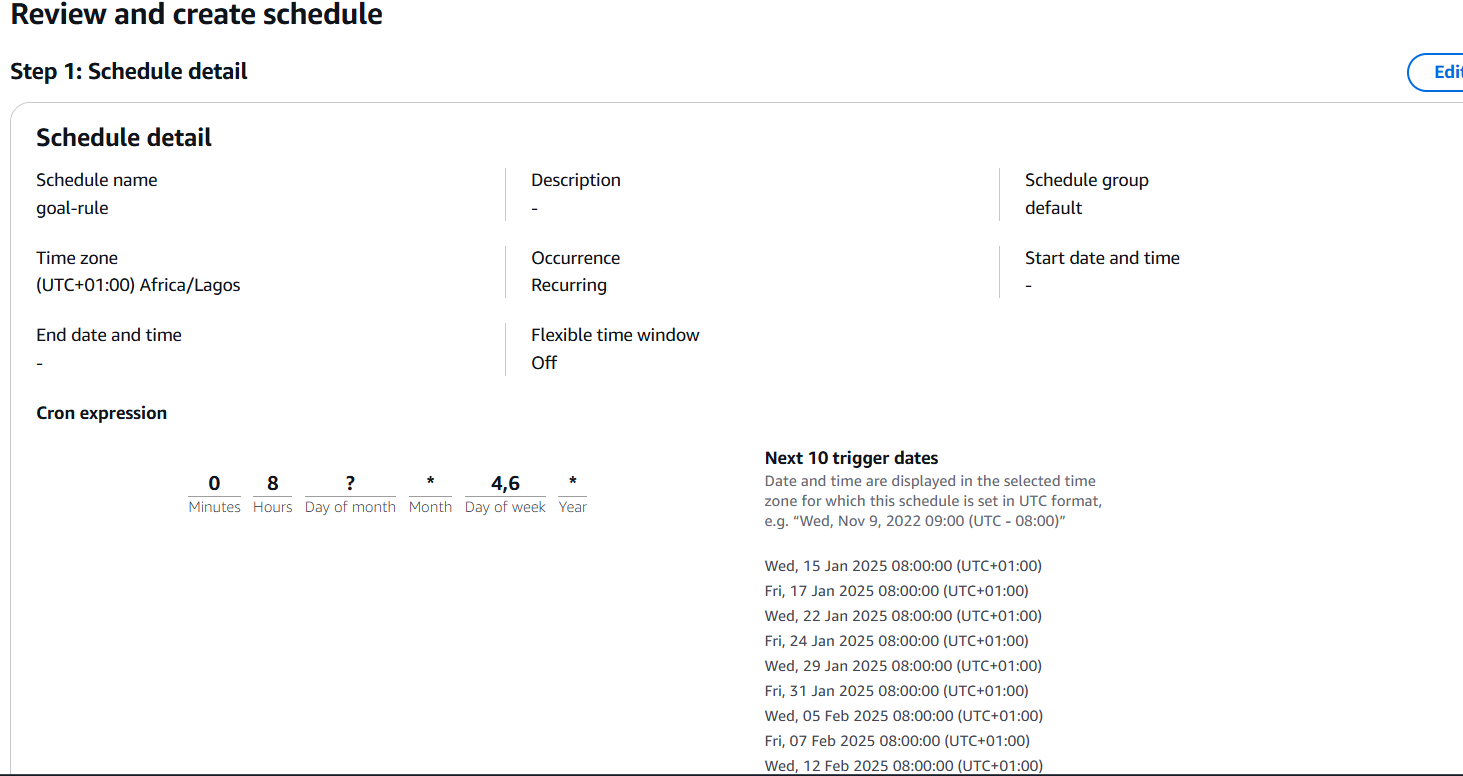Click the Month asterisk cron value

pos(430,482)
